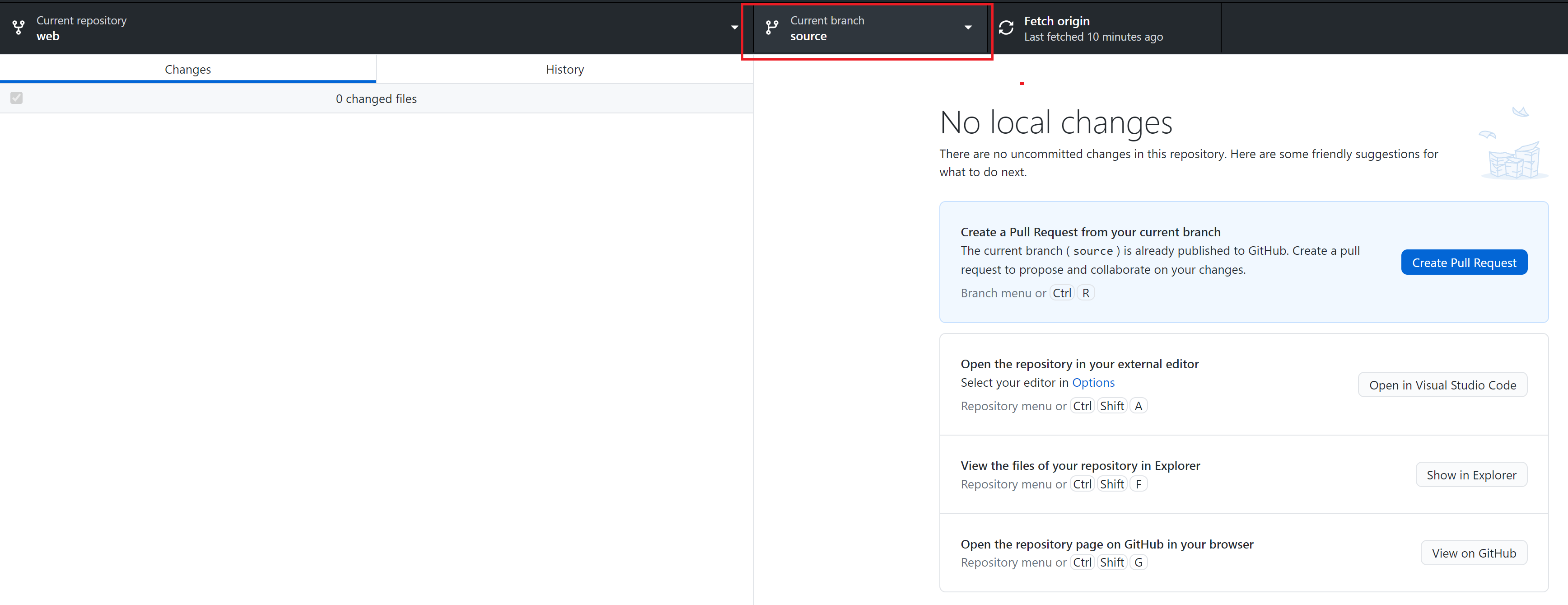Image resolution: width=1568 pixels, height=605 pixels.
Task: Click the R key hint in pull request card
Action: pos(1086,293)
